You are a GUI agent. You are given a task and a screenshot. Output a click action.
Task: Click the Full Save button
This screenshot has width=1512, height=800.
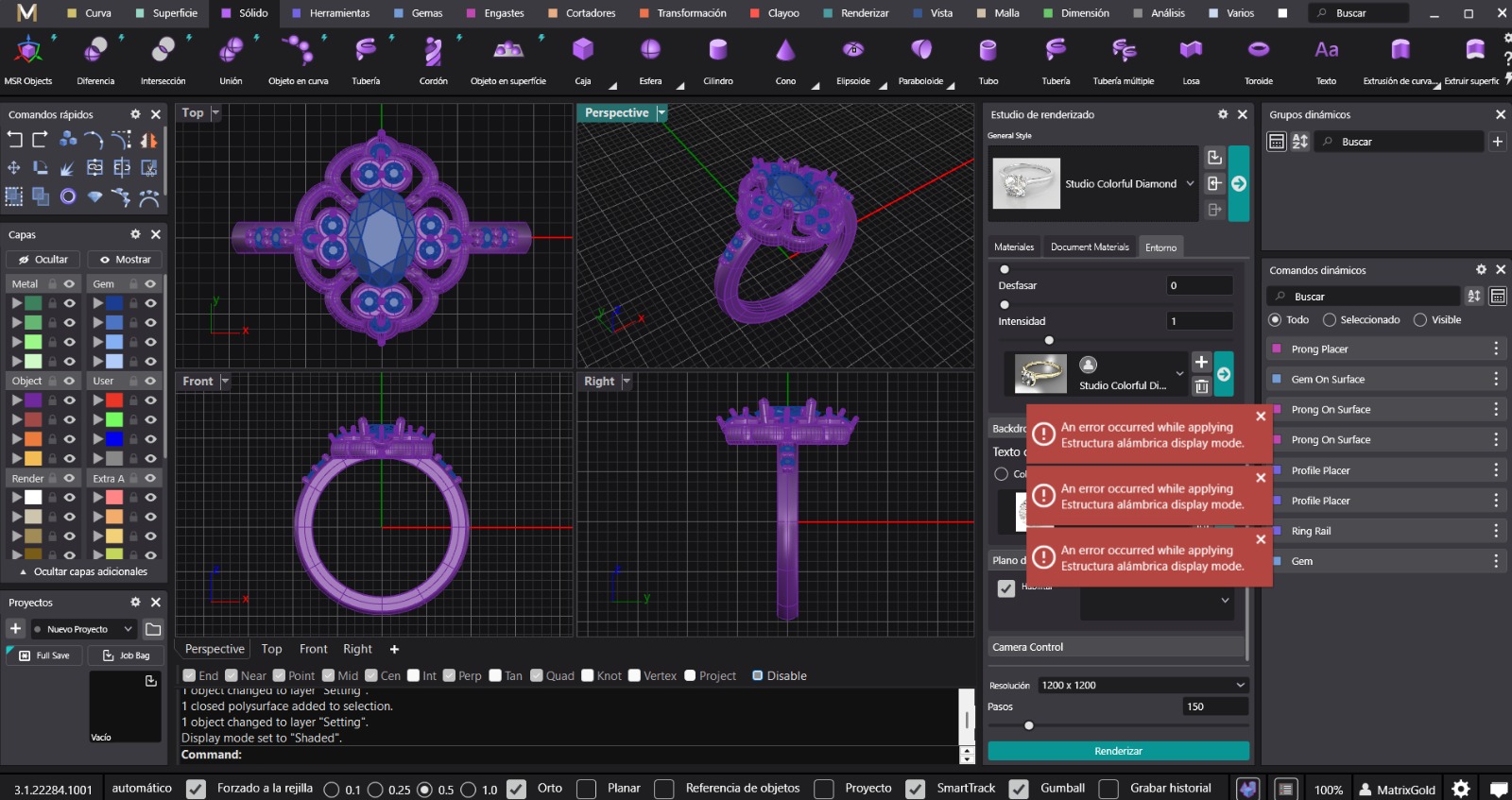[x=44, y=655]
